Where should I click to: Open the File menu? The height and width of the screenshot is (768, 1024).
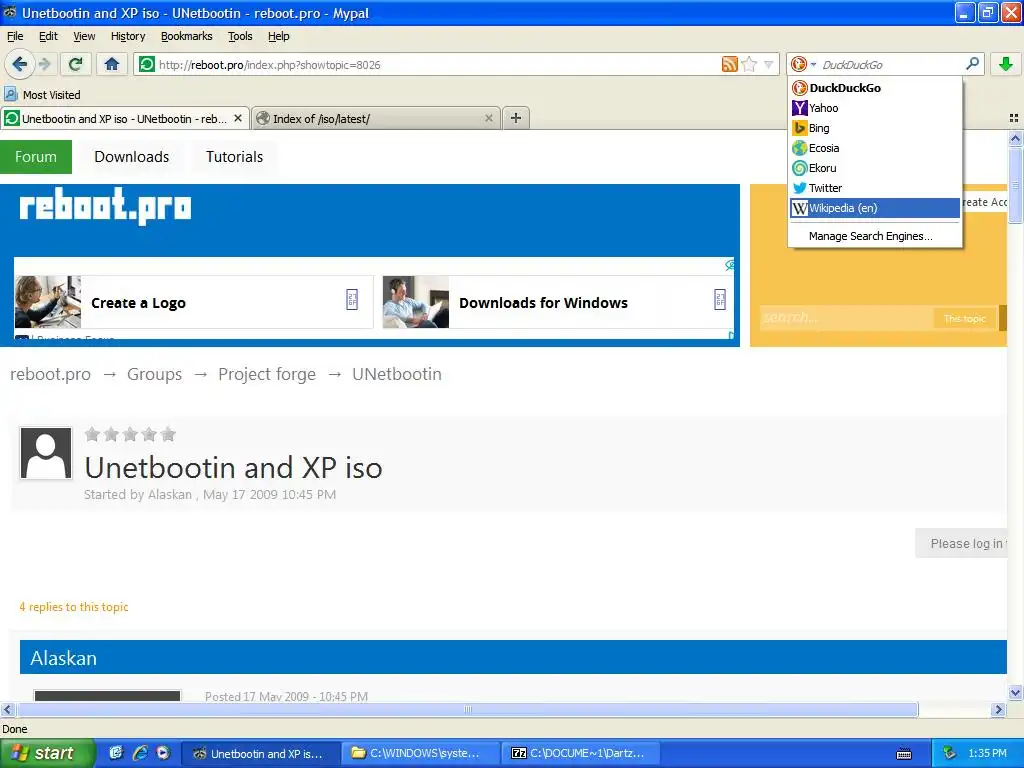pyautogui.click(x=15, y=36)
